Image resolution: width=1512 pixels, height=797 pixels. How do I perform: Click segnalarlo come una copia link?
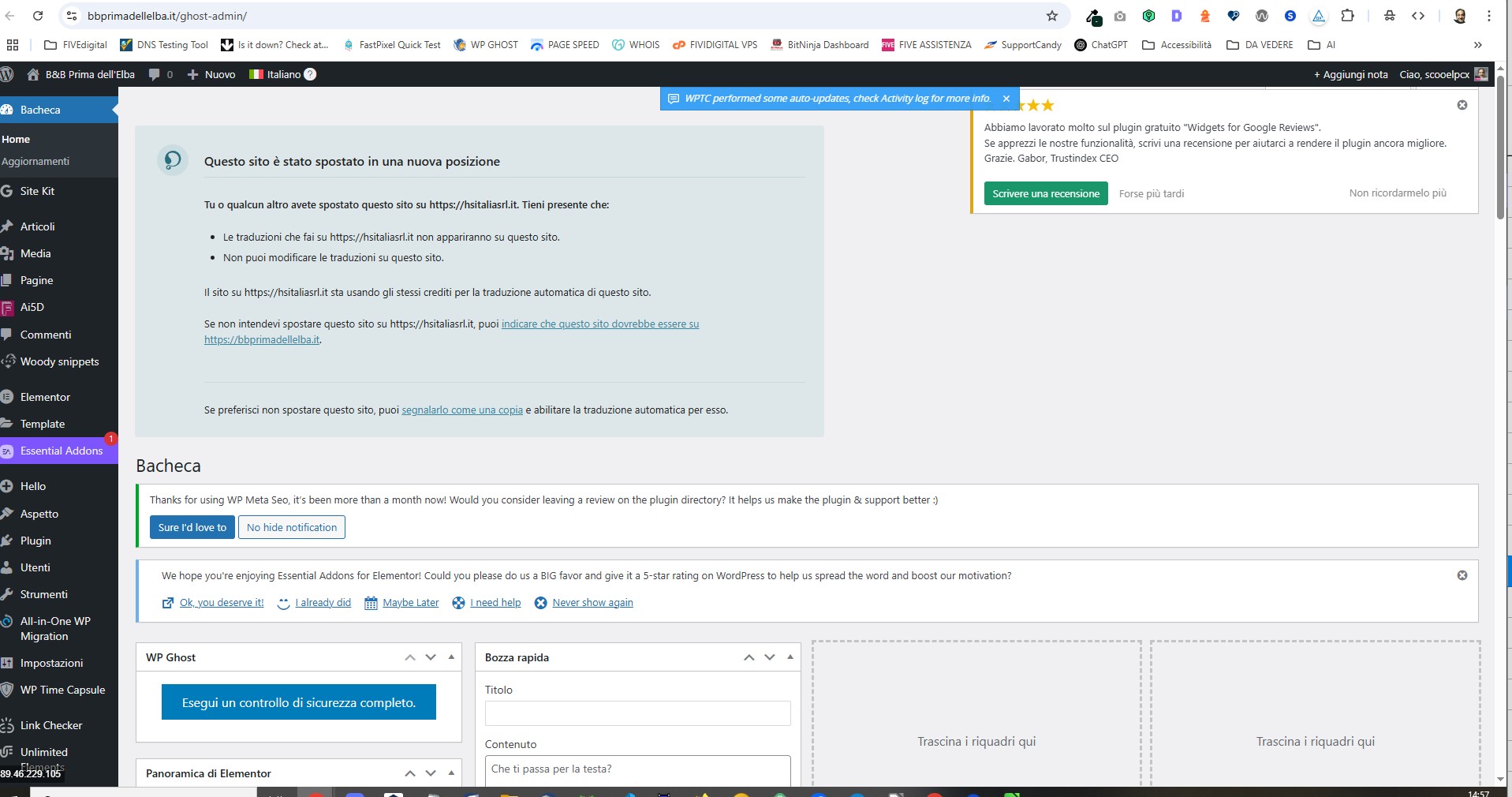462,410
